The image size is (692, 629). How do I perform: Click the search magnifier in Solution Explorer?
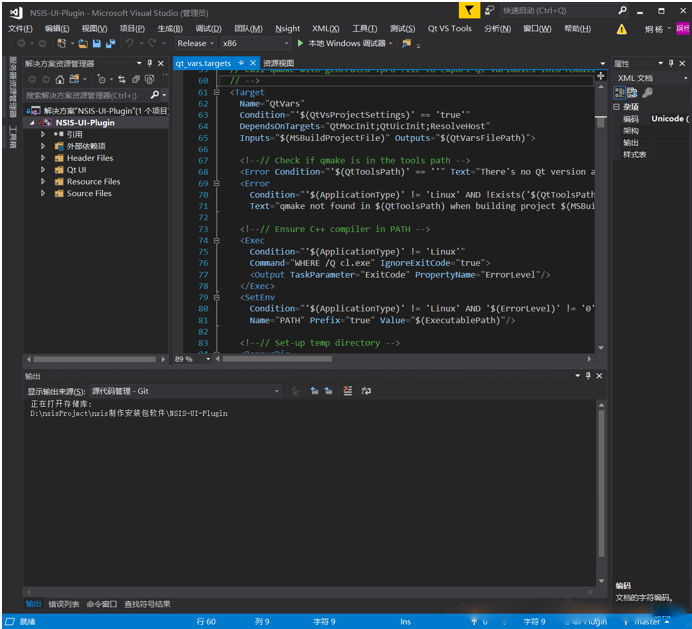(x=154, y=95)
